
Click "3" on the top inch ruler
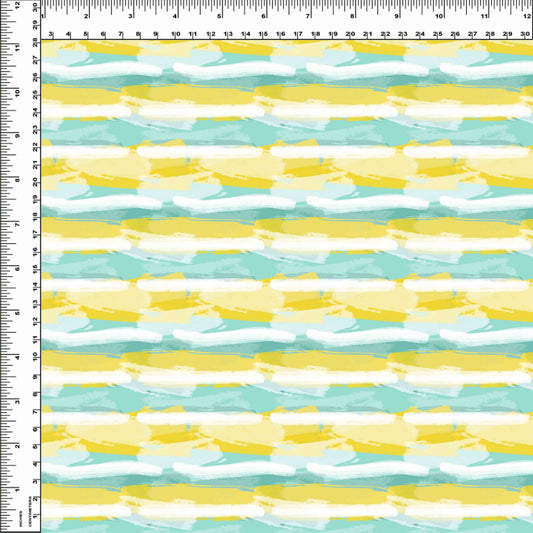click(131, 16)
